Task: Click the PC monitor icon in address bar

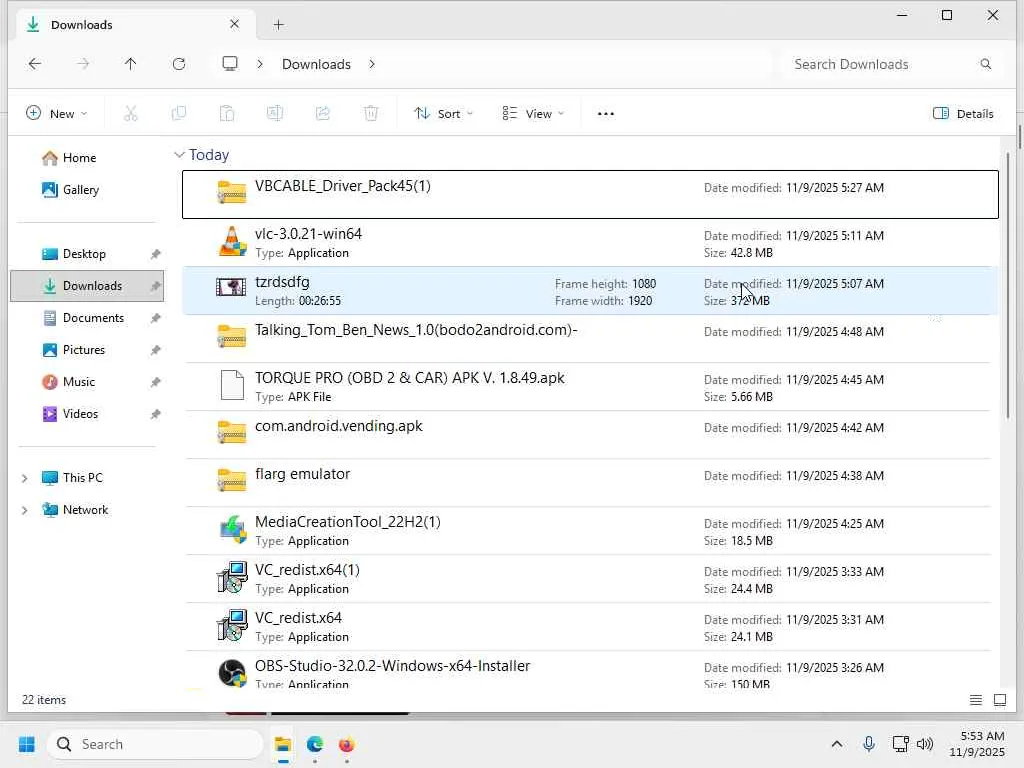Action: 230,64
